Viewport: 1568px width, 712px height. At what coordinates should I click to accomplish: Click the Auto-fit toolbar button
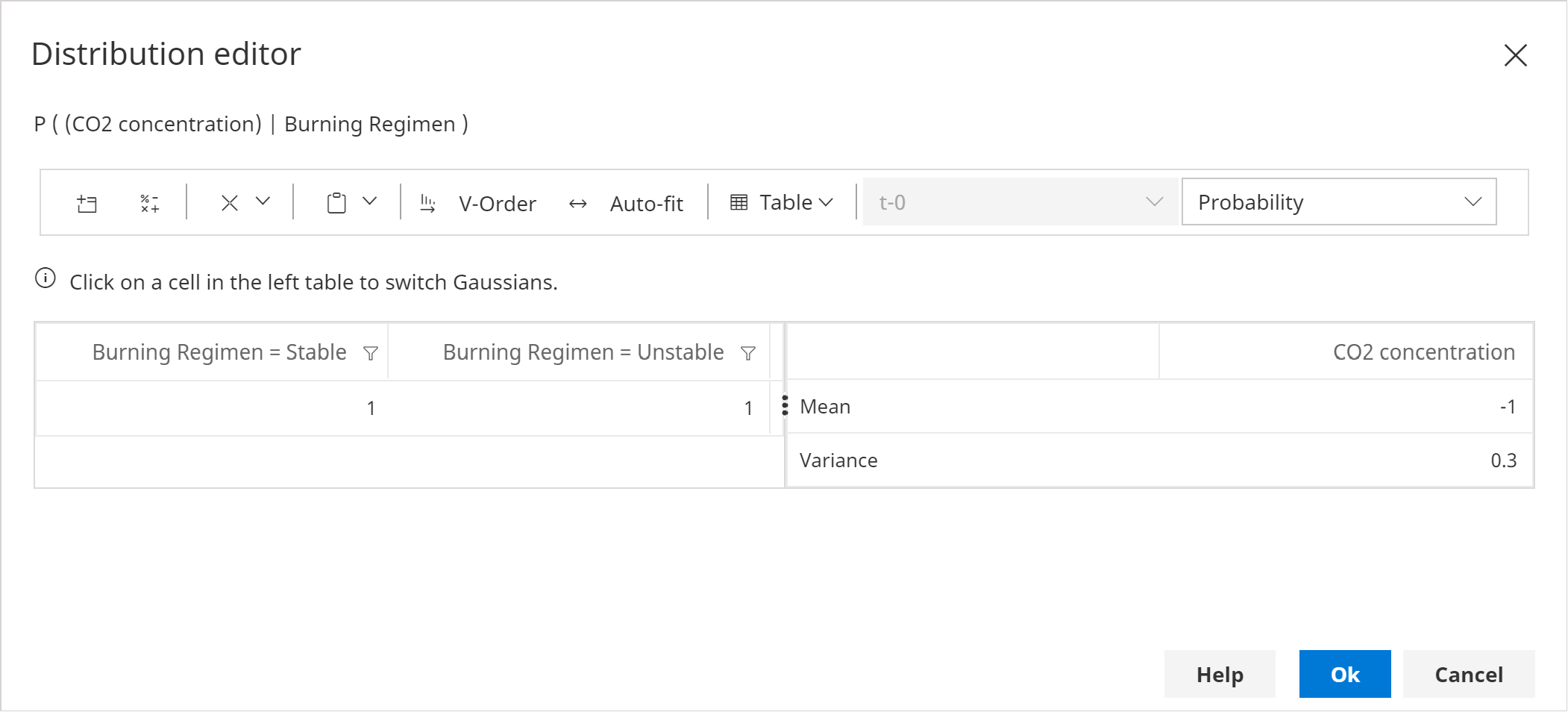point(627,203)
